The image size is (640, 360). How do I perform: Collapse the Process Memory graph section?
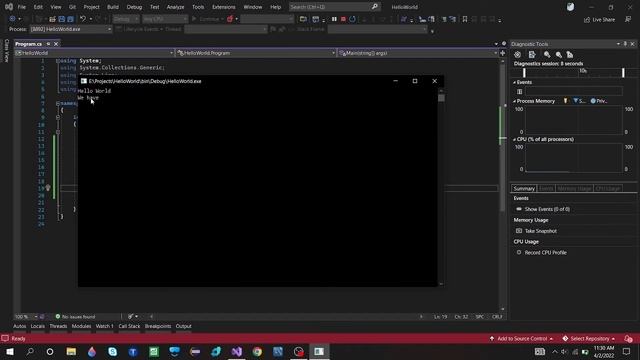(514, 101)
